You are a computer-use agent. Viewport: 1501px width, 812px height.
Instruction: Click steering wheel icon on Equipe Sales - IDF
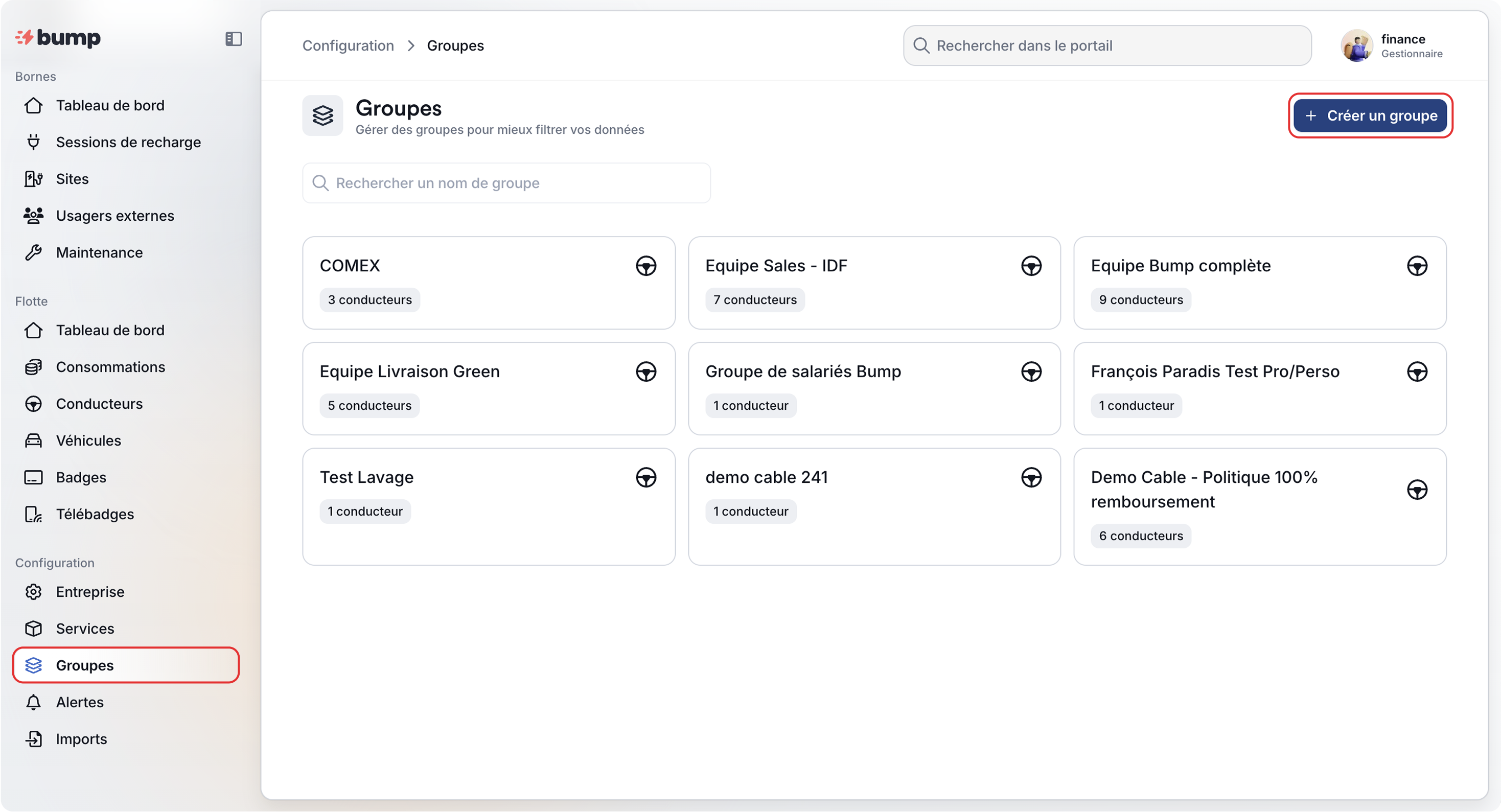1031,266
